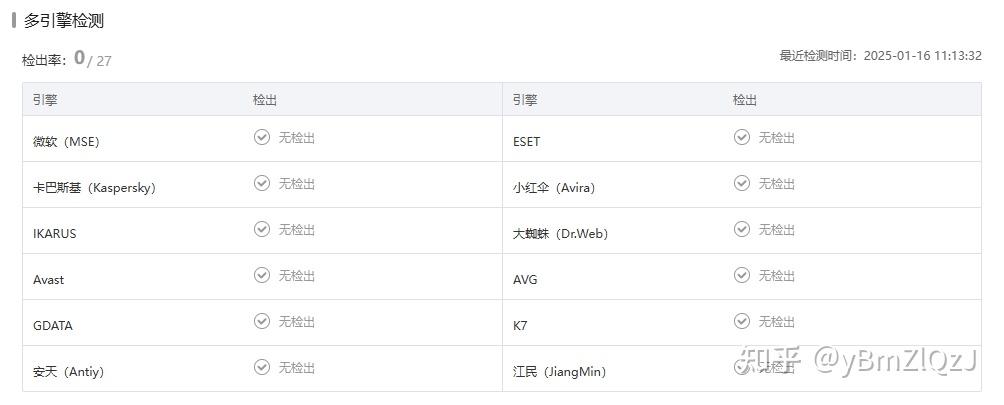
Task: Click the detection rate value 0 / 27
Action: (x=92, y=59)
